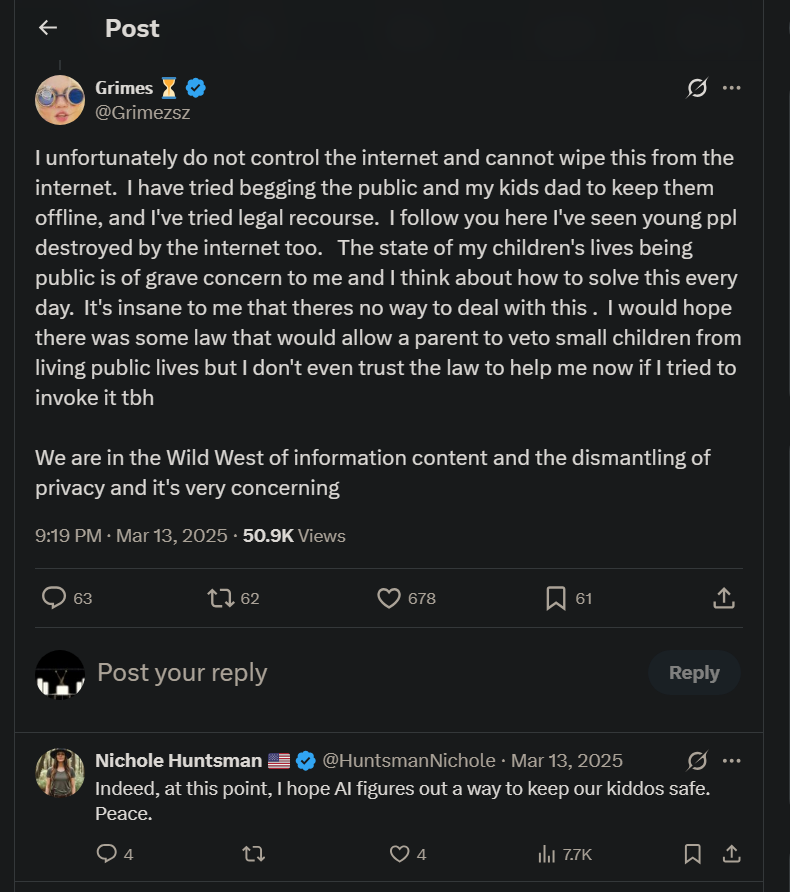
Task: Open more options on Grimes' post
Action: pos(731,88)
